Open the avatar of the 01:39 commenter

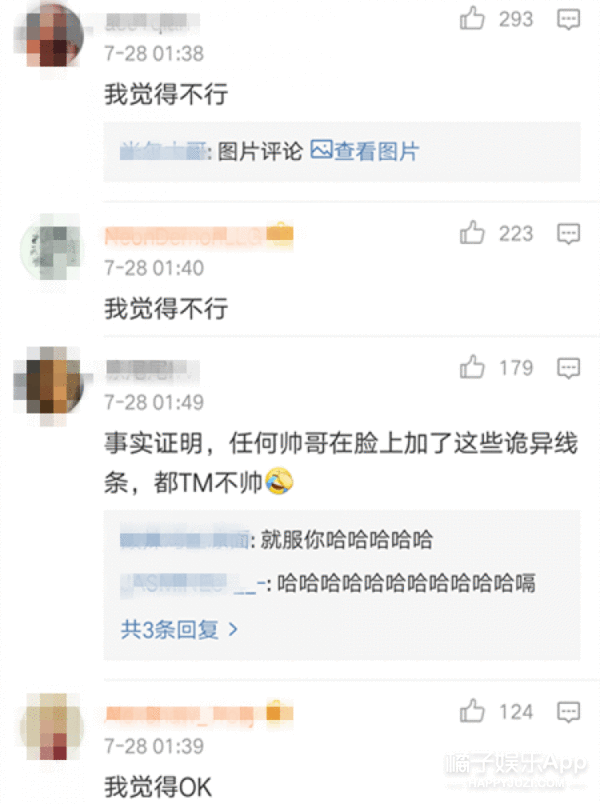click(x=51, y=726)
